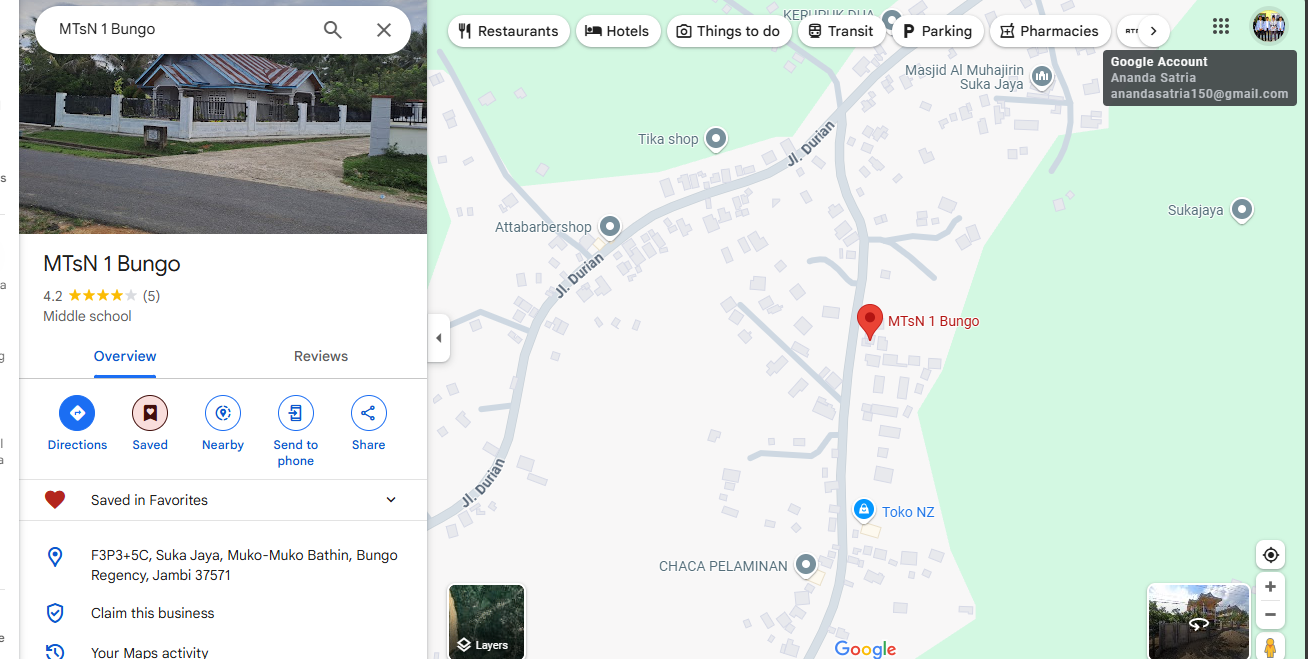Drop the Pegman Street View icon
The height and width of the screenshot is (659, 1308).
click(1270, 646)
